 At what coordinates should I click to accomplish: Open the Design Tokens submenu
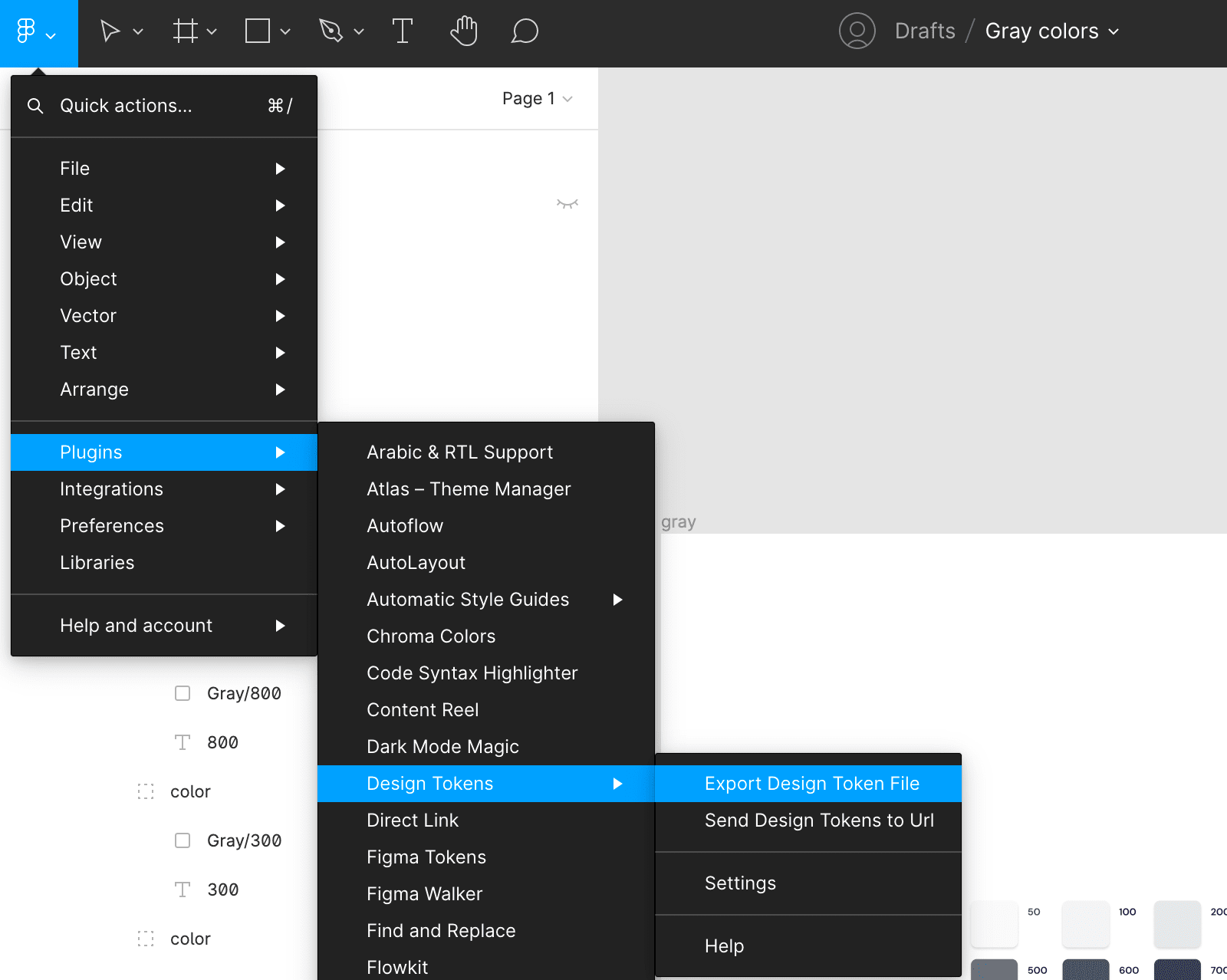click(x=486, y=784)
